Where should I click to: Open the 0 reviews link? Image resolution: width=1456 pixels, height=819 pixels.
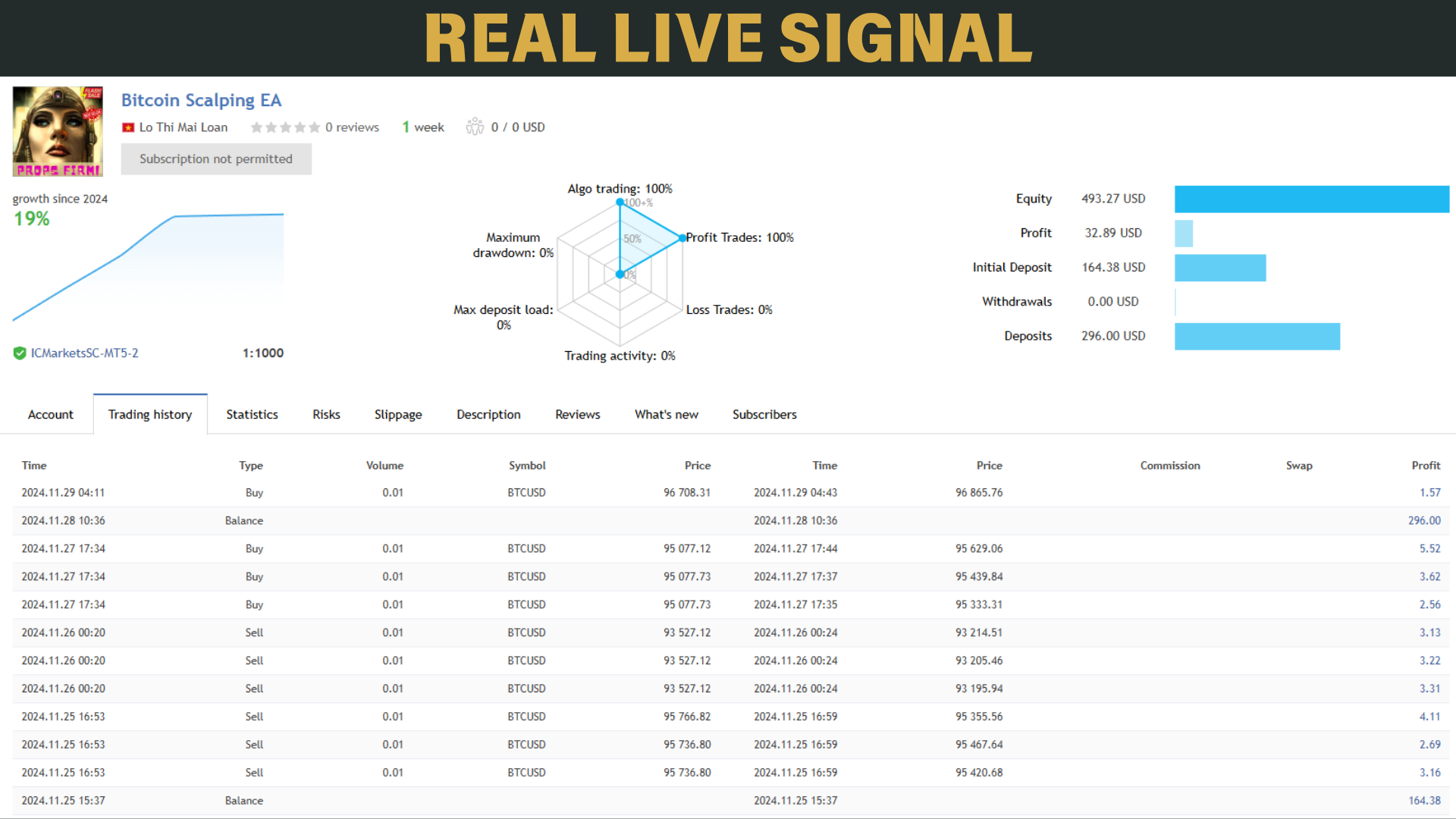point(353,127)
